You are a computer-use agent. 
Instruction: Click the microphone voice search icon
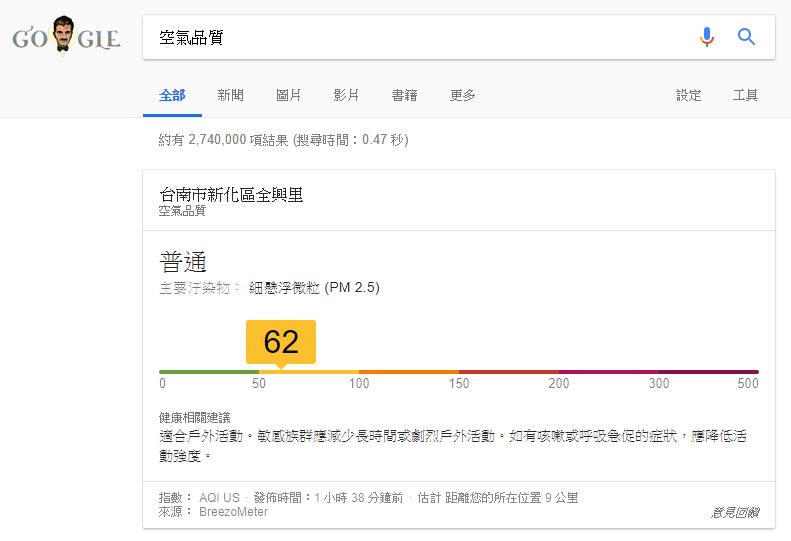707,37
